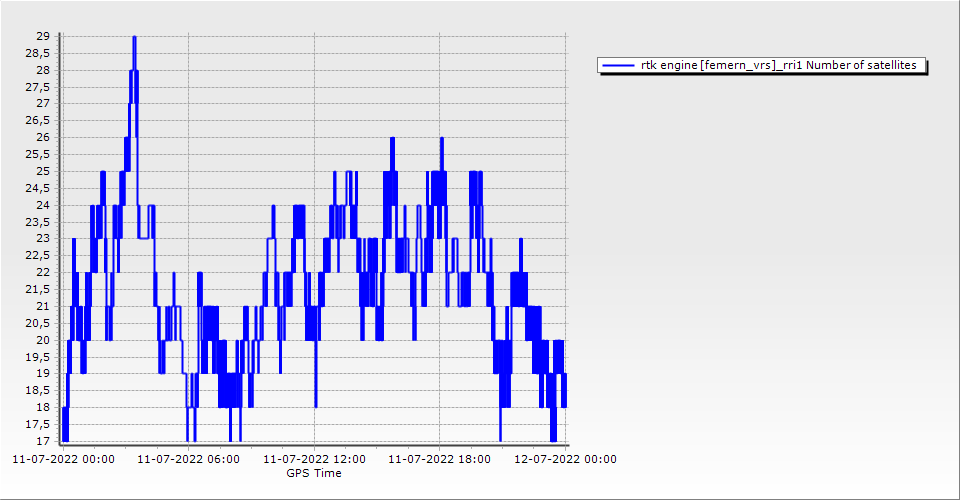The width and height of the screenshot is (960, 500).
Task: Click the curve's peak at 26 satellites
Action: (x=392, y=138)
